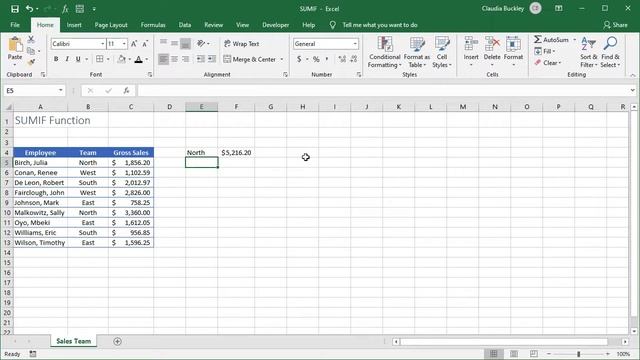
Task: Click the Share button
Action: (616, 25)
